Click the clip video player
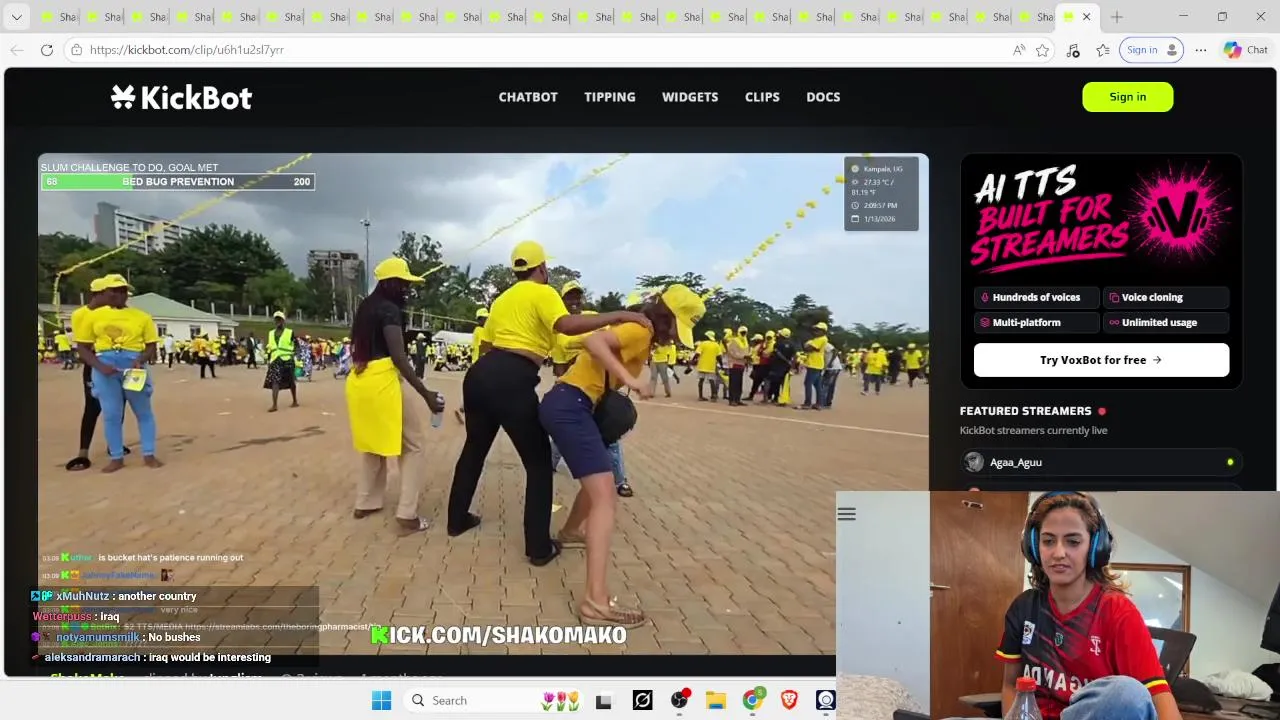 (x=483, y=404)
